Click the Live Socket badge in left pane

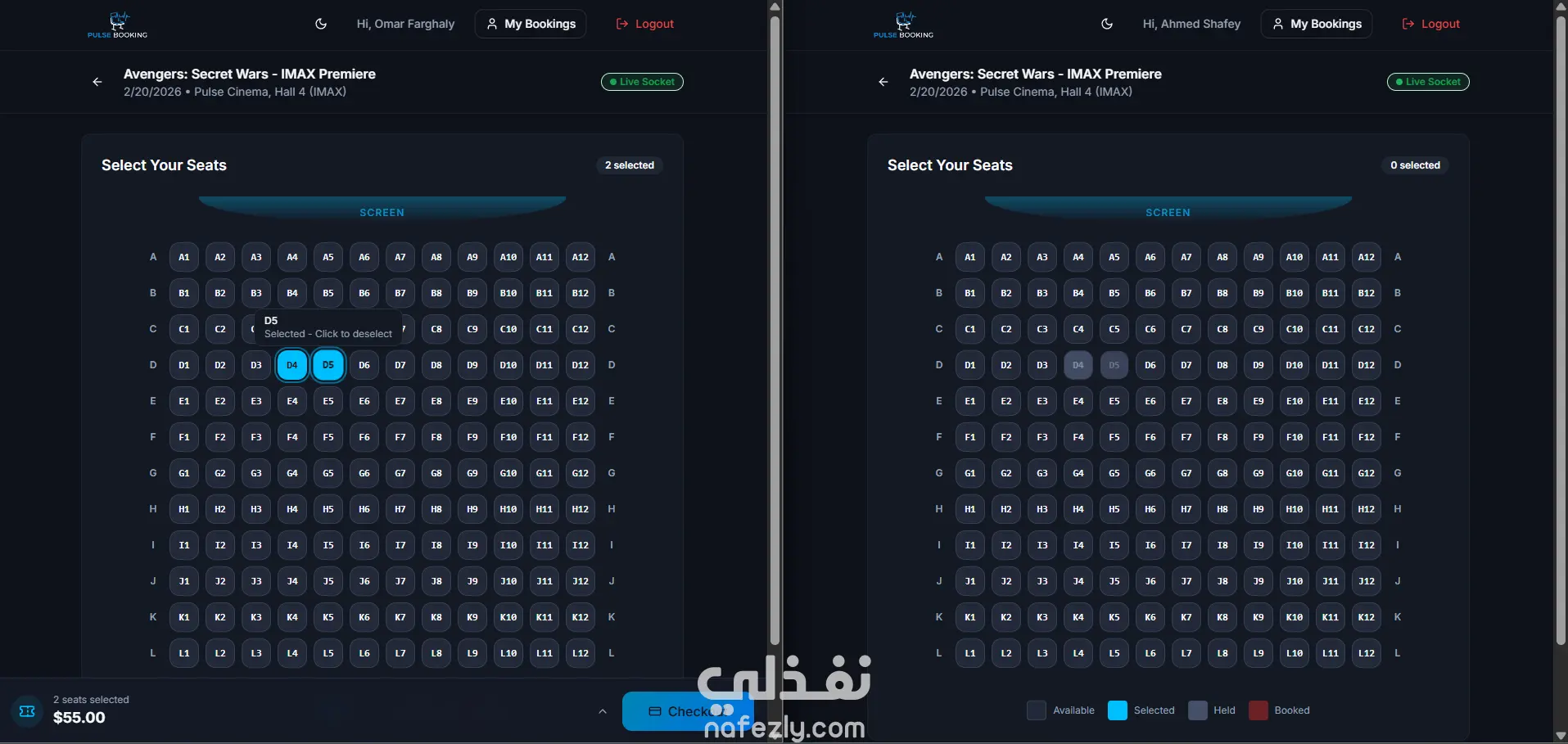(x=642, y=82)
